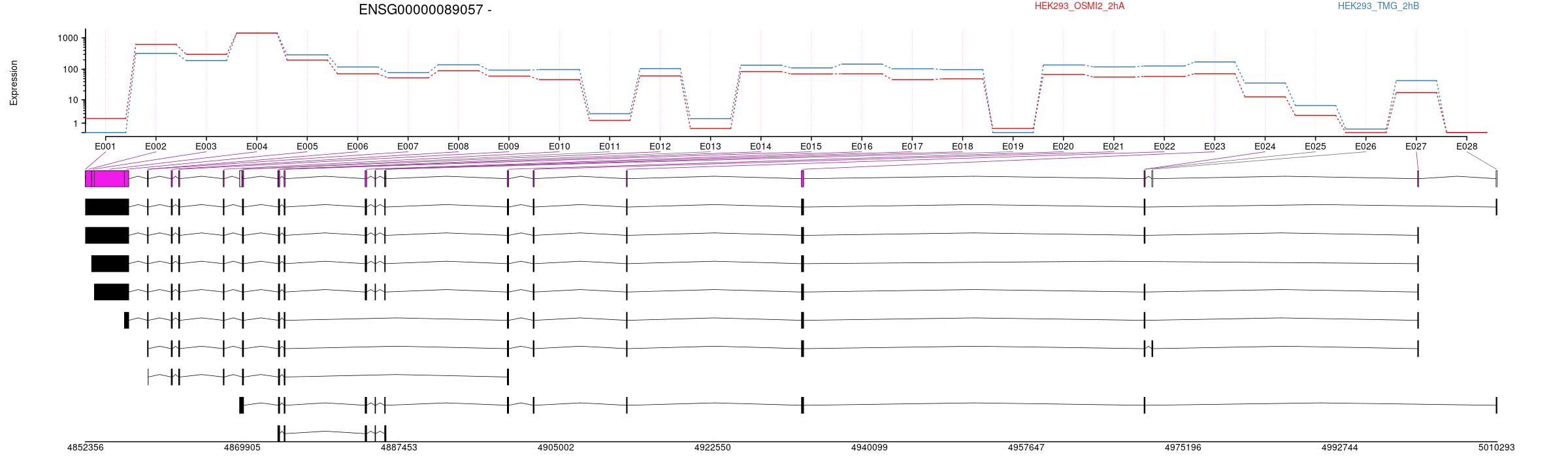Click the 1000 tick on the expression axis
The width and height of the screenshot is (1568, 457).
pyautogui.click(x=68, y=39)
